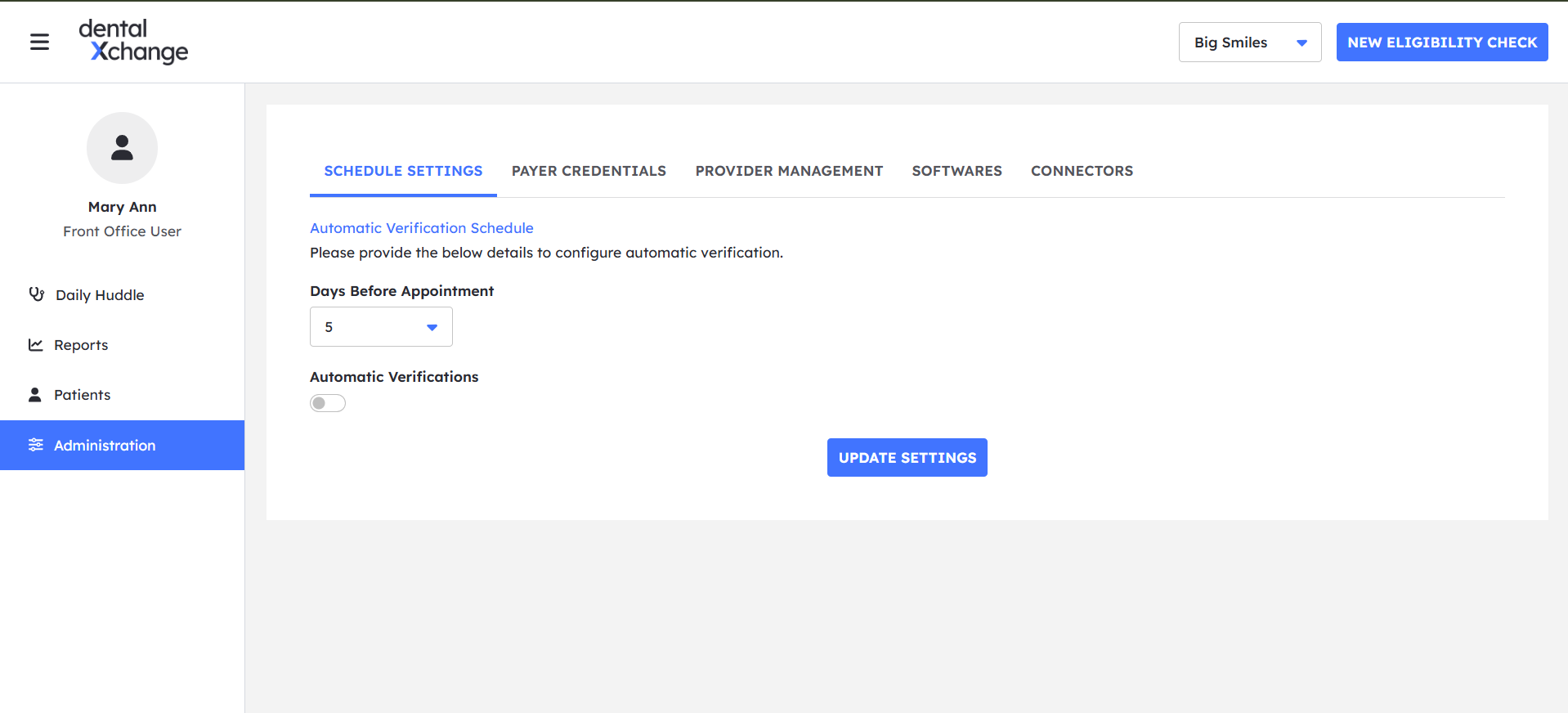This screenshot has height=713, width=1568.
Task: Switch to Payer Credentials tab
Action: (x=589, y=171)
